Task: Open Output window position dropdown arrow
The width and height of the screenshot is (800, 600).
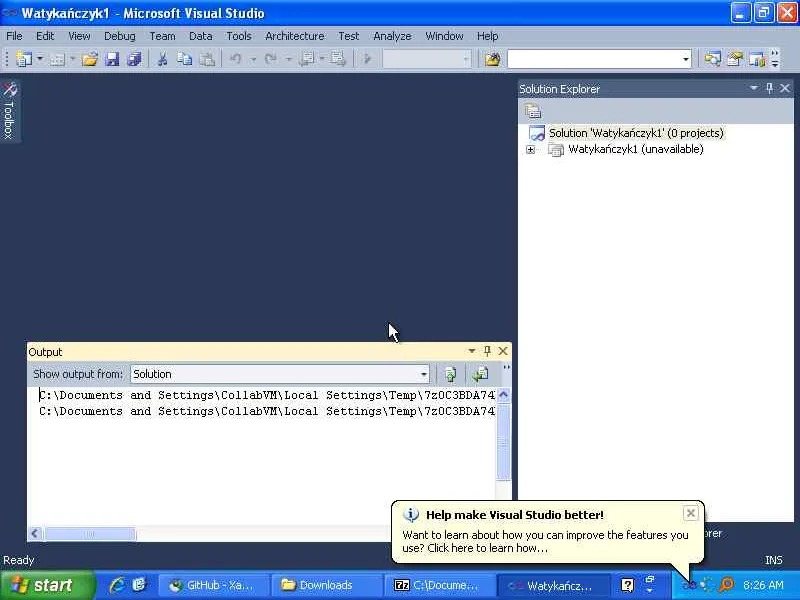Action: (x=471, y=351)
